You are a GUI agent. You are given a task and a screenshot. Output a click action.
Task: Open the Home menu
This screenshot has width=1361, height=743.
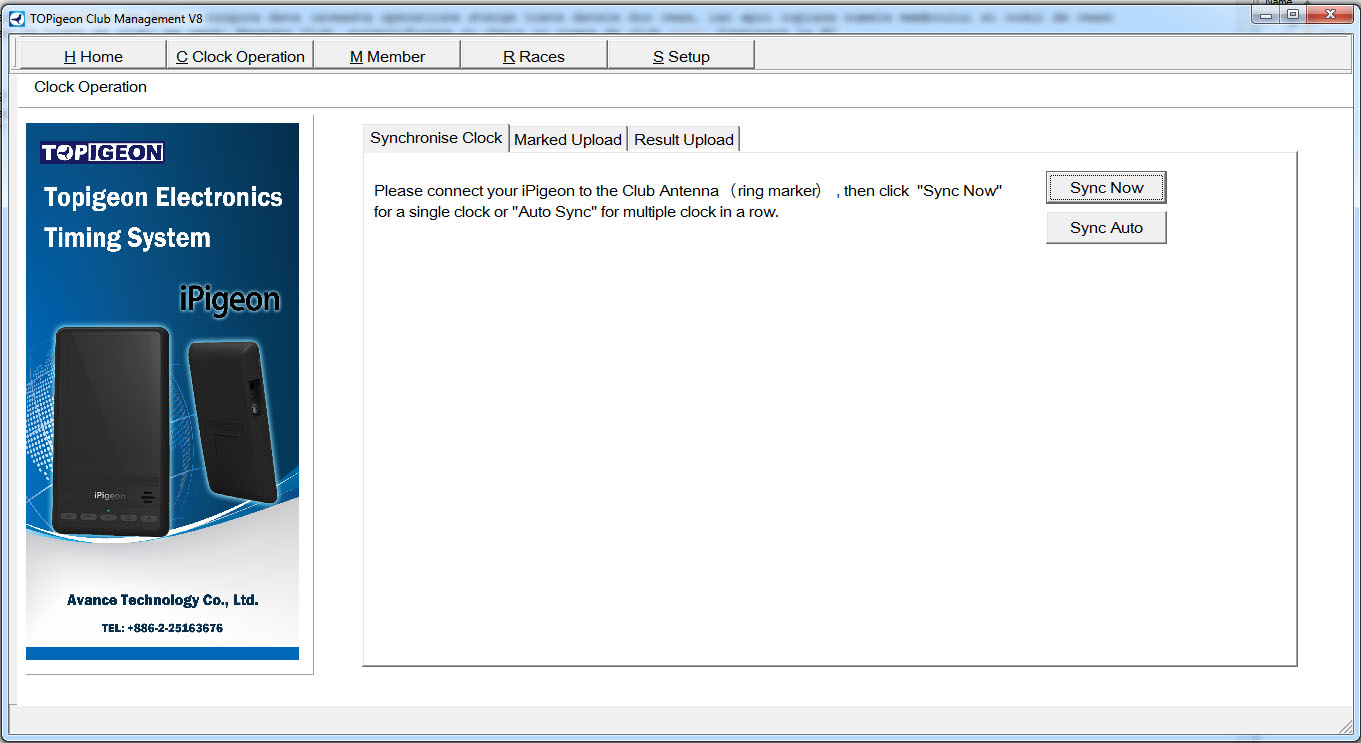pos(93,57)
